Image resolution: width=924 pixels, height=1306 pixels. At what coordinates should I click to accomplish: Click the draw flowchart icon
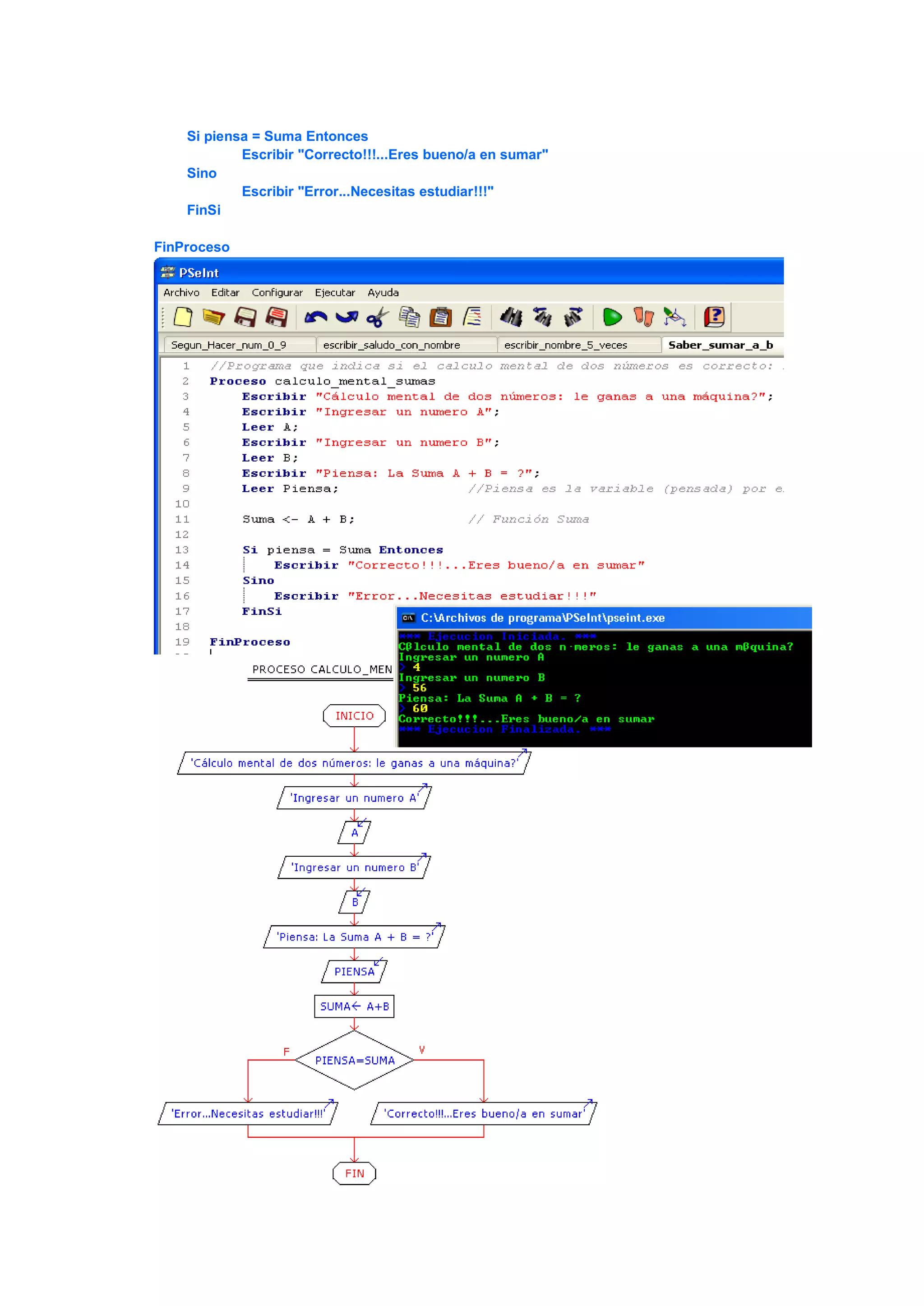(x=675, y=317)
